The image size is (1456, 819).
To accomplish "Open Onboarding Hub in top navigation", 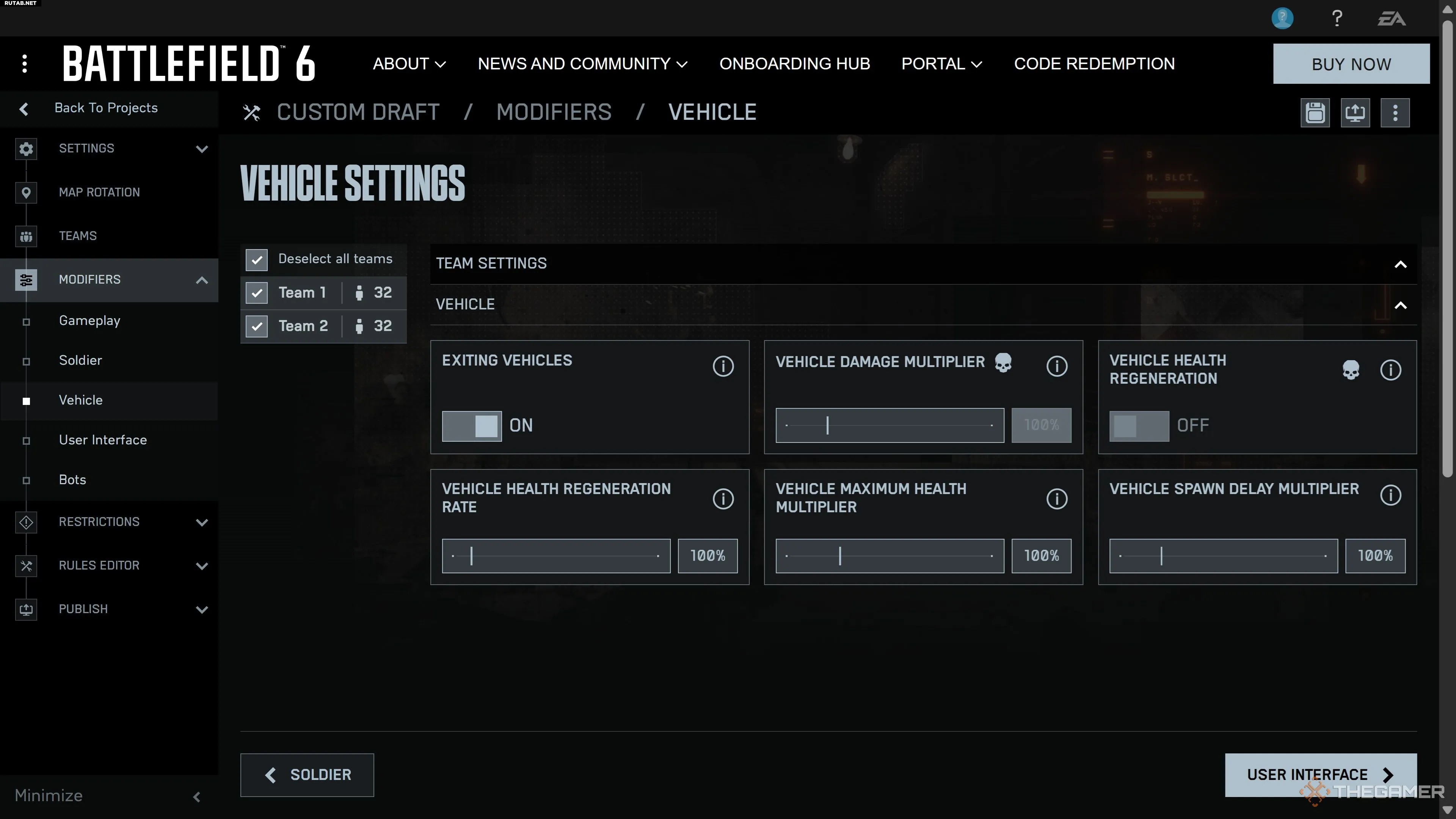I will pyautogui.click(x=794, y=64).
